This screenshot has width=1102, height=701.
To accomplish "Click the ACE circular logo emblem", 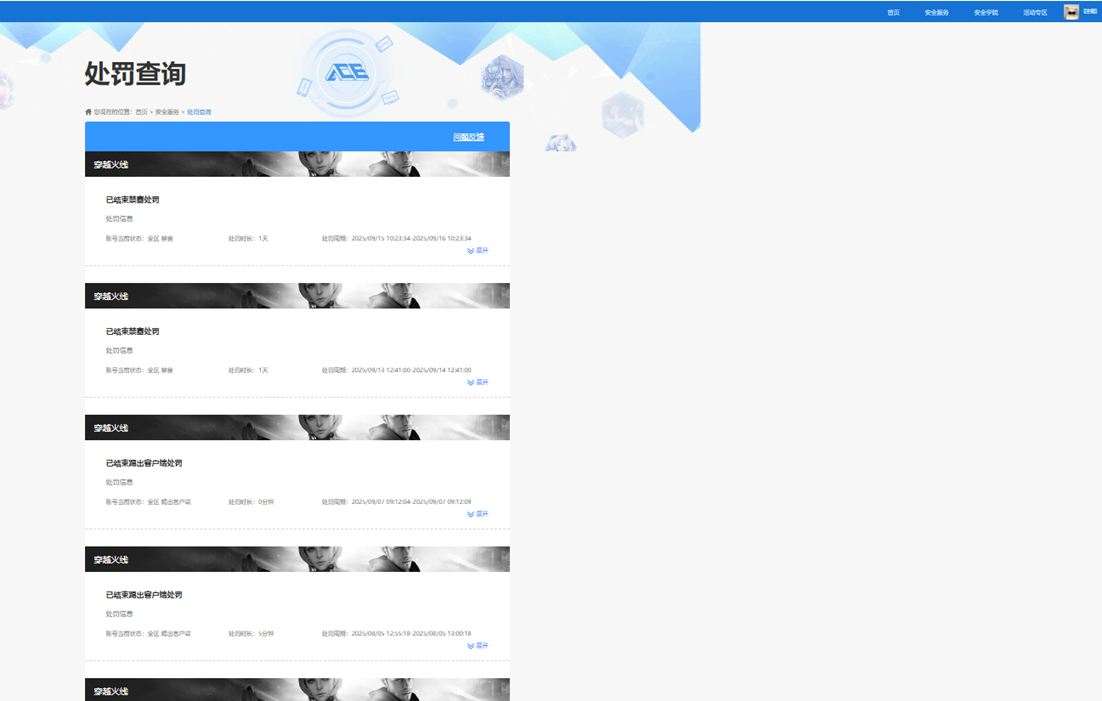I will 346,72.
